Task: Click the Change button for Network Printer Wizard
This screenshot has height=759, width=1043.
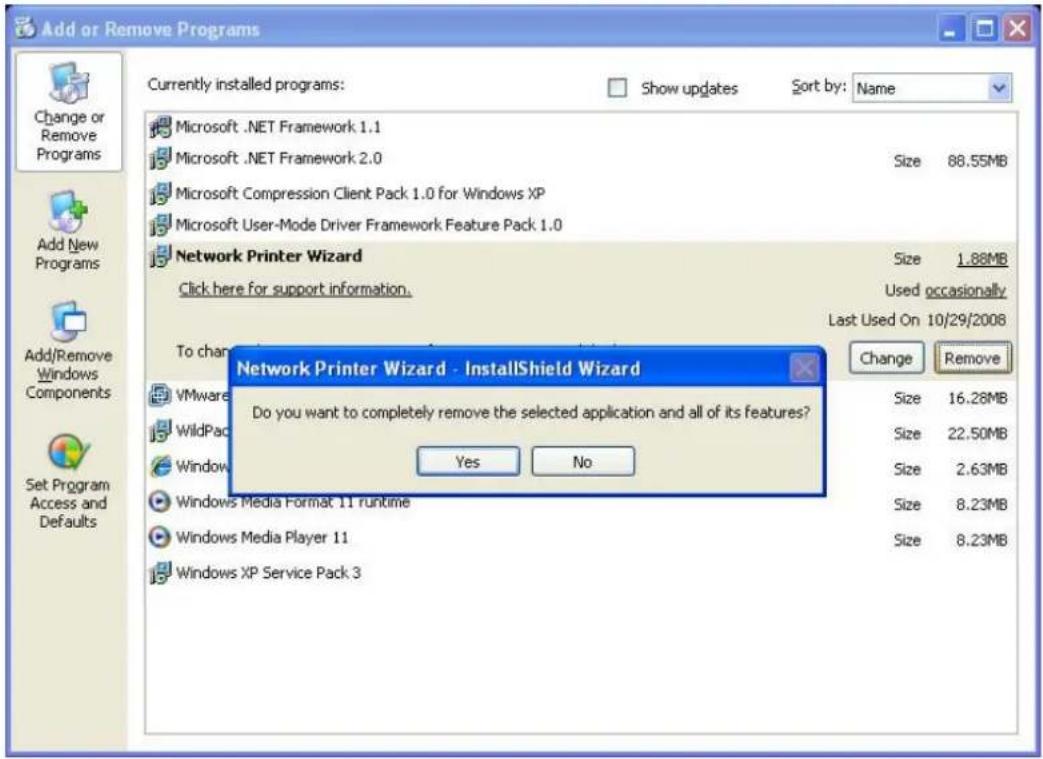Action: [x=886, y=358]
